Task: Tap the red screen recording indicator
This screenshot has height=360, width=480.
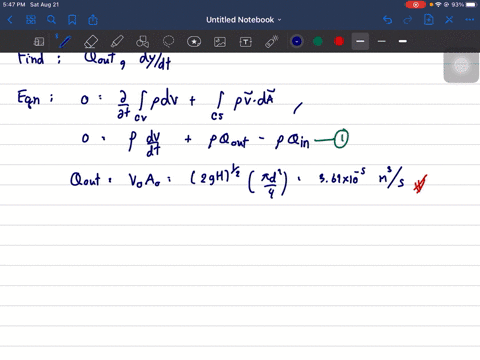Action: (415, 5)
